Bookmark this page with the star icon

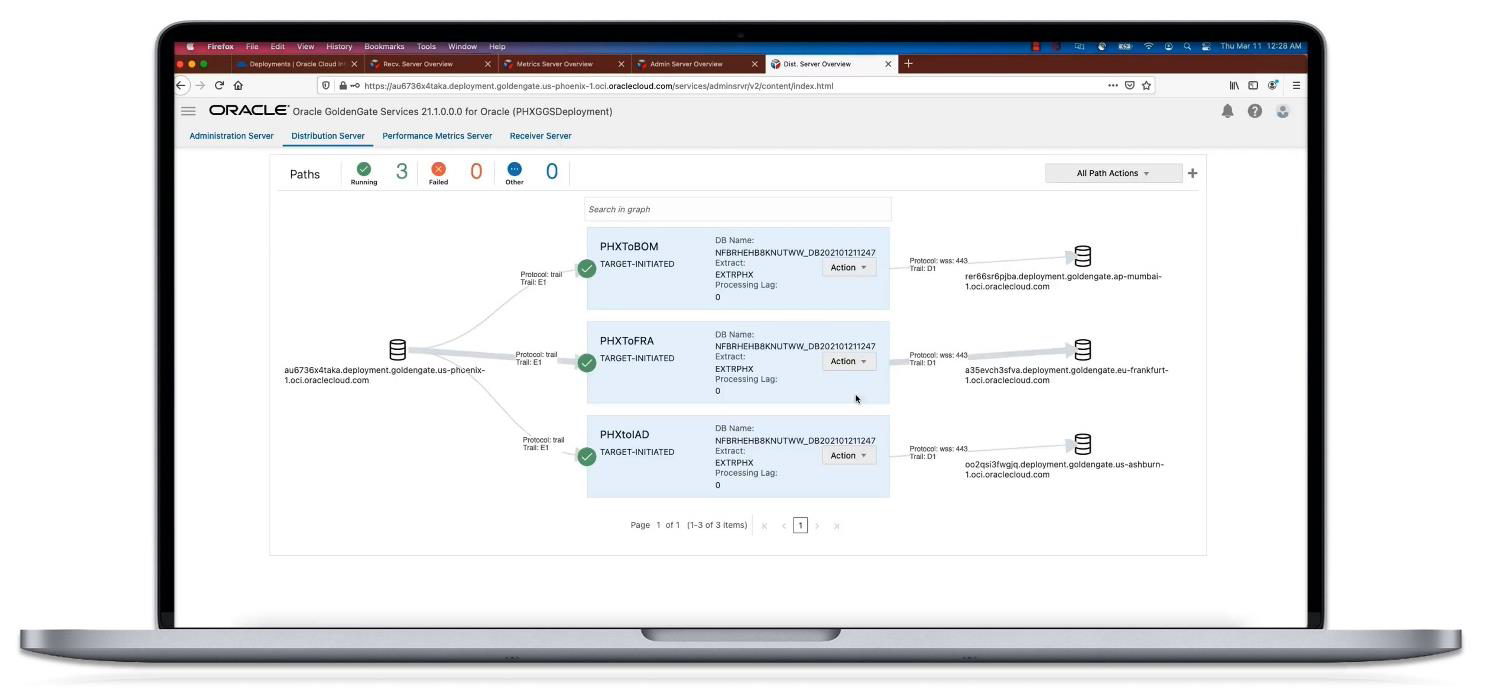[1146, 86]
